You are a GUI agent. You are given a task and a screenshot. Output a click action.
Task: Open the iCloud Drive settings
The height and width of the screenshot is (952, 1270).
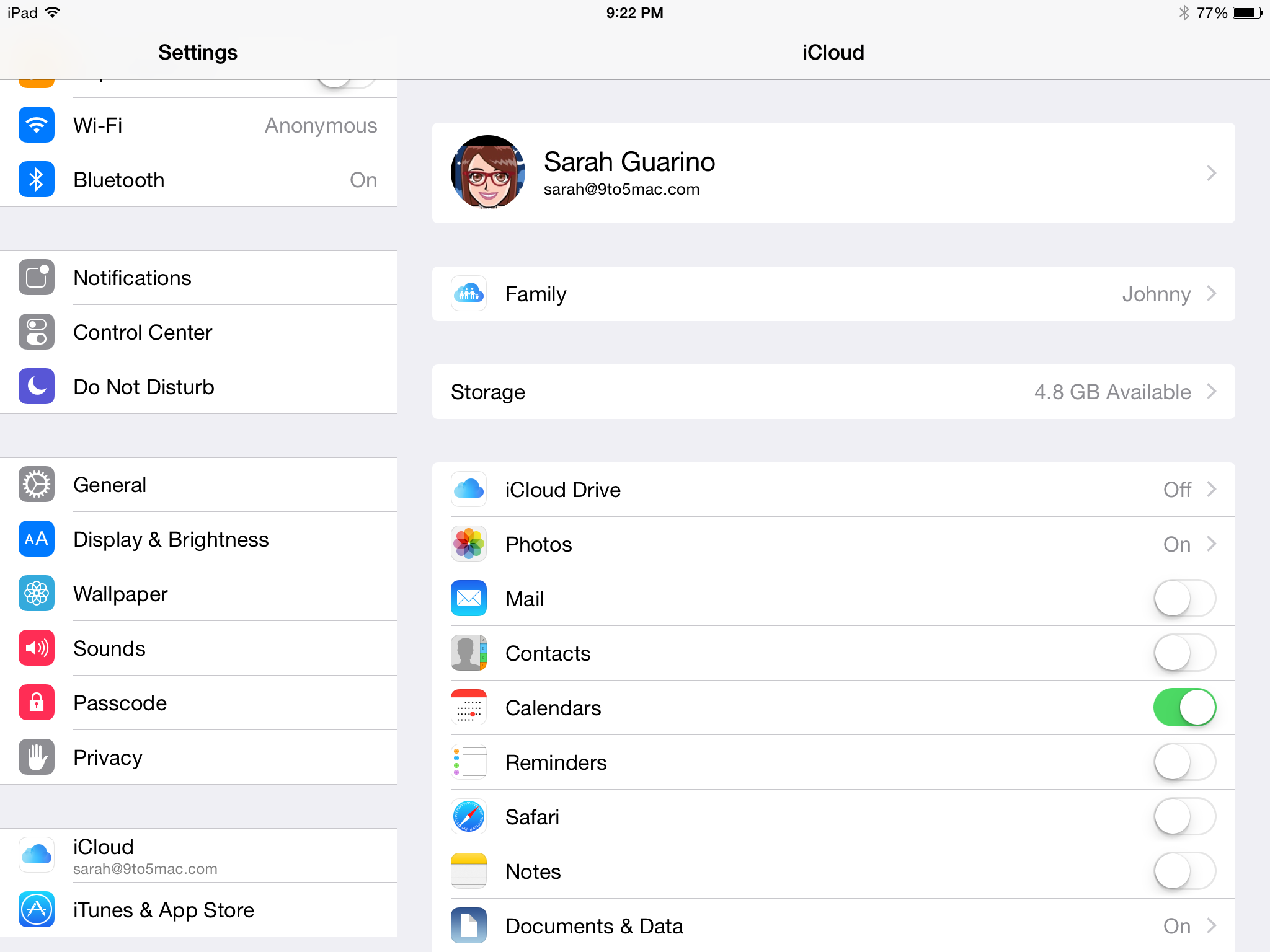click(834, 489)
